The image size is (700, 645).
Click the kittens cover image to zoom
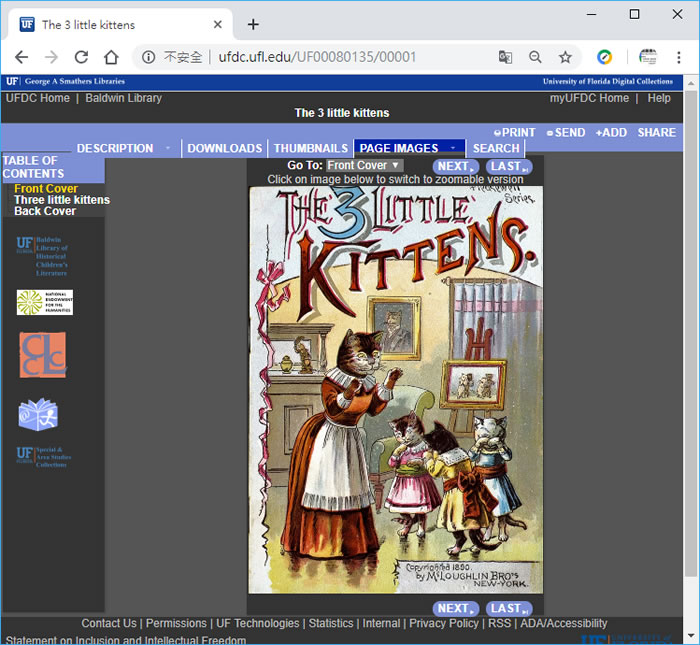coord(396,390)
